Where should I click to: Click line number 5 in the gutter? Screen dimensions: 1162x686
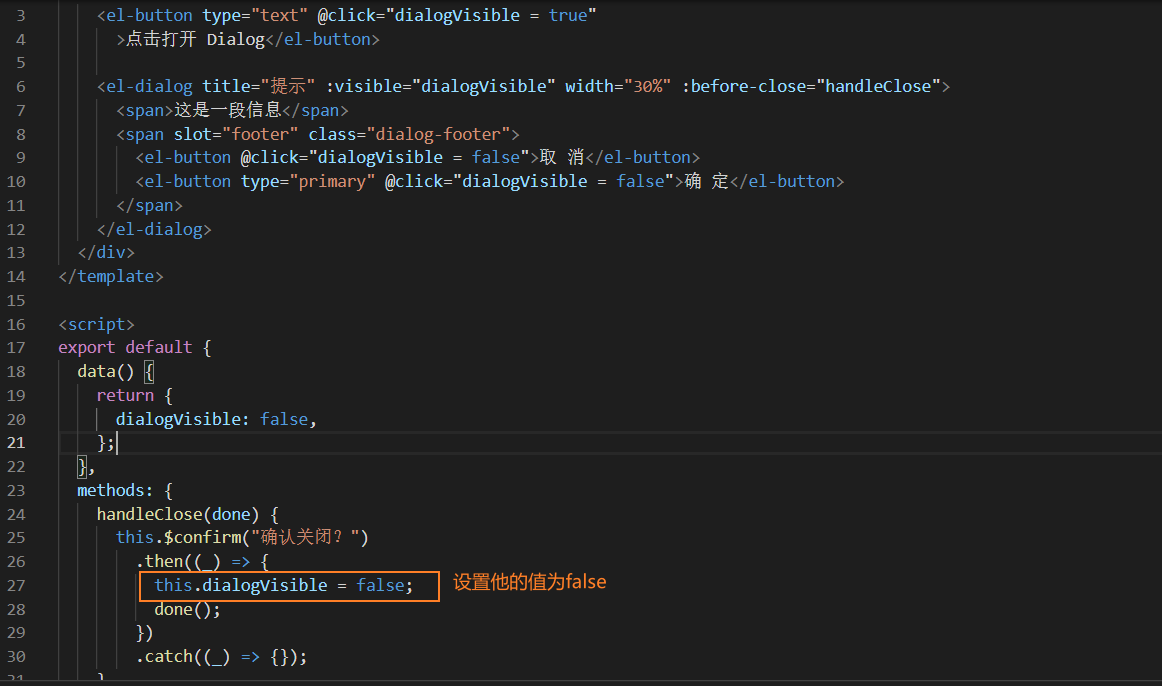(x=21, y=63)
